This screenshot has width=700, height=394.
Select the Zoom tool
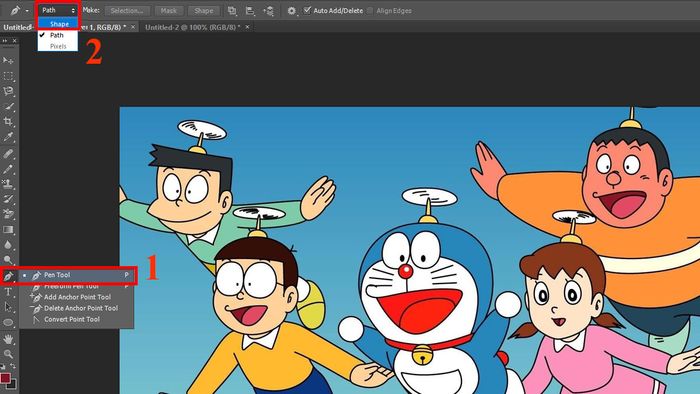(x=8, y=354)
